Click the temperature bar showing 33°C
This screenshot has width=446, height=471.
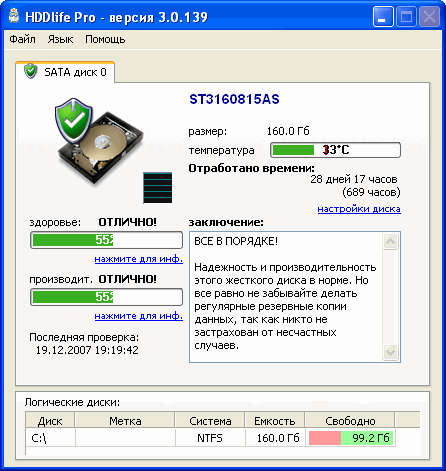[x=335, y=150]
